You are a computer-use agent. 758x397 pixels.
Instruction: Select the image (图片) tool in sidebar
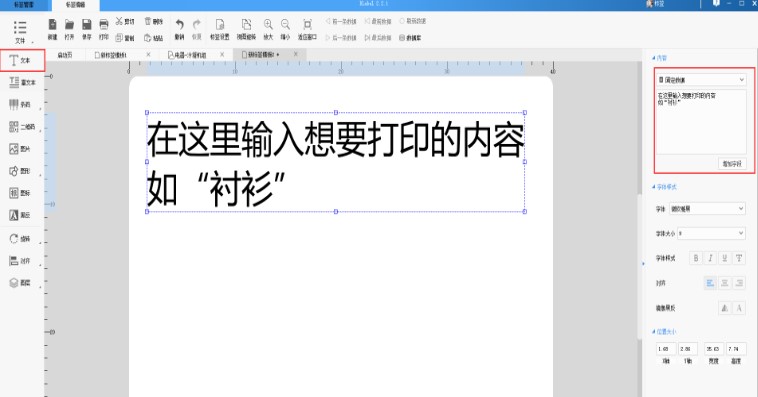[x=20, y=149]
